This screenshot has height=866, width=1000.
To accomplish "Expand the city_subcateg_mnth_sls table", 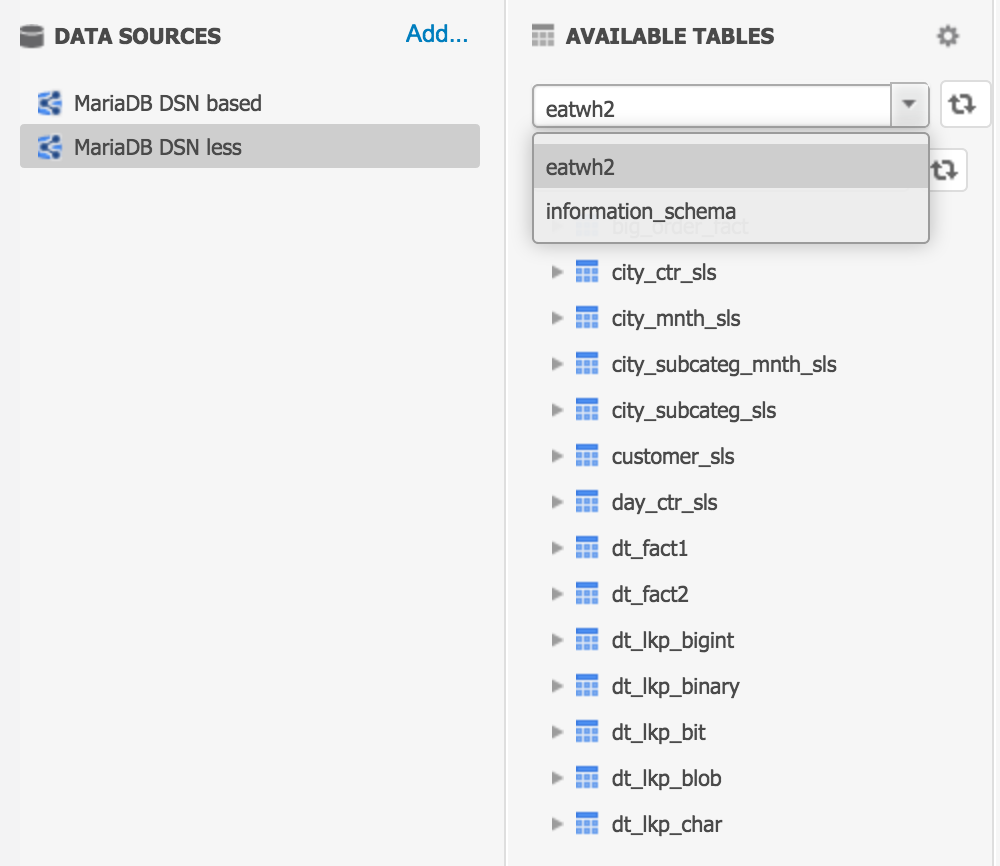I will 558,364.
